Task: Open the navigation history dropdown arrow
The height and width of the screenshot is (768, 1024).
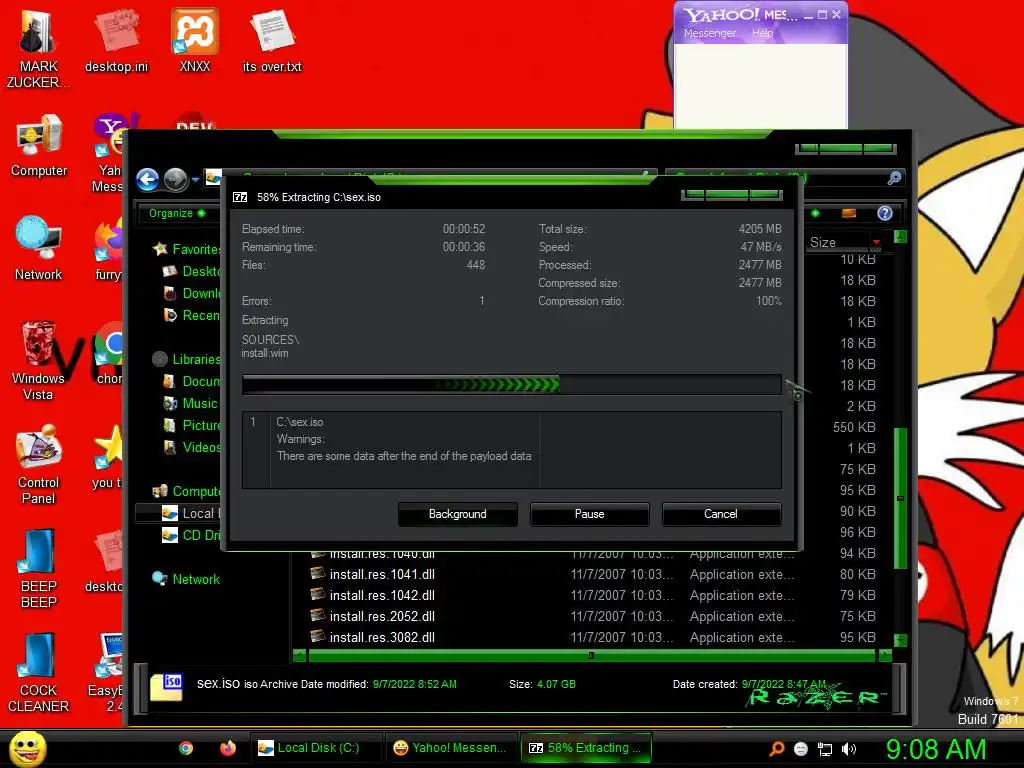Action: click(x=195, y=180)
